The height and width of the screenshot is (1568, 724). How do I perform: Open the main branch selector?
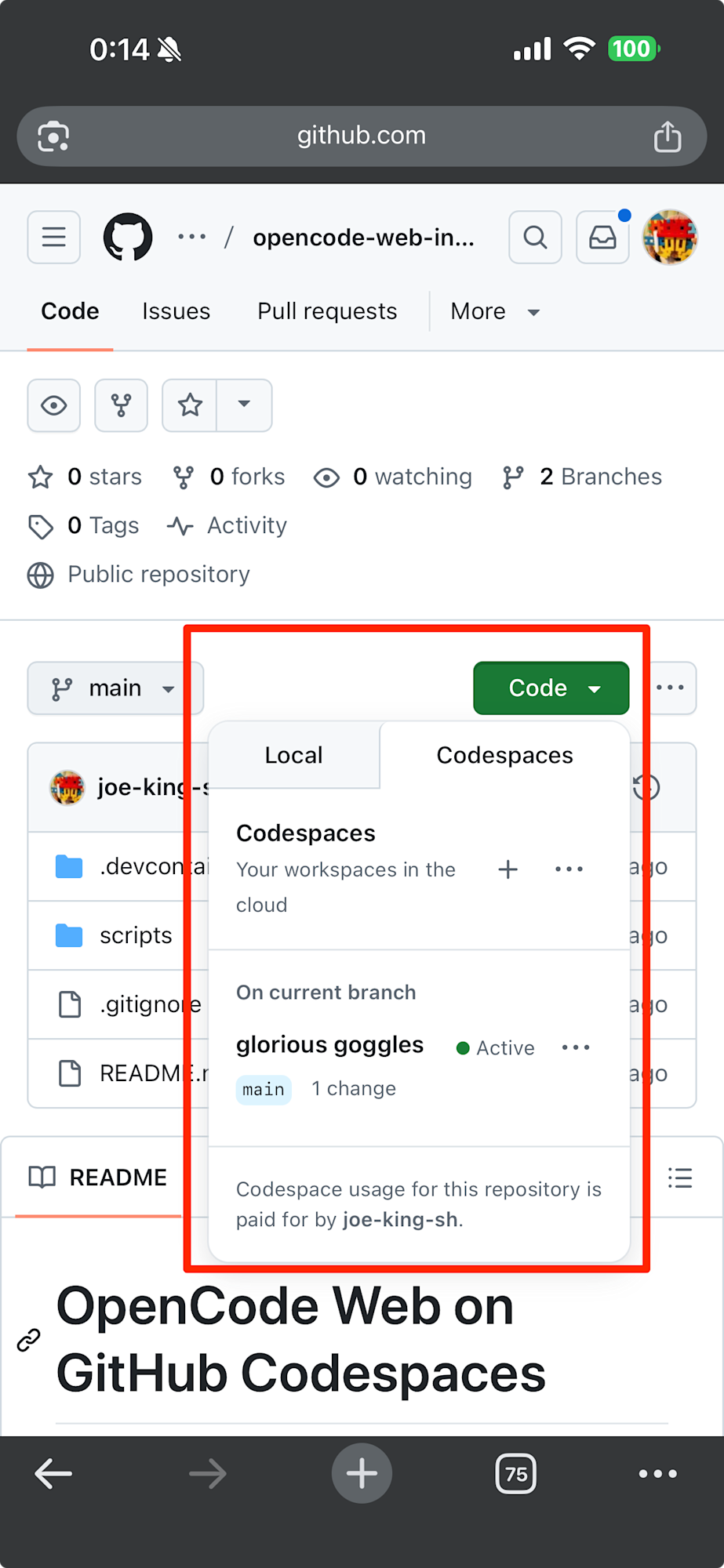click(x=115, y=688)
